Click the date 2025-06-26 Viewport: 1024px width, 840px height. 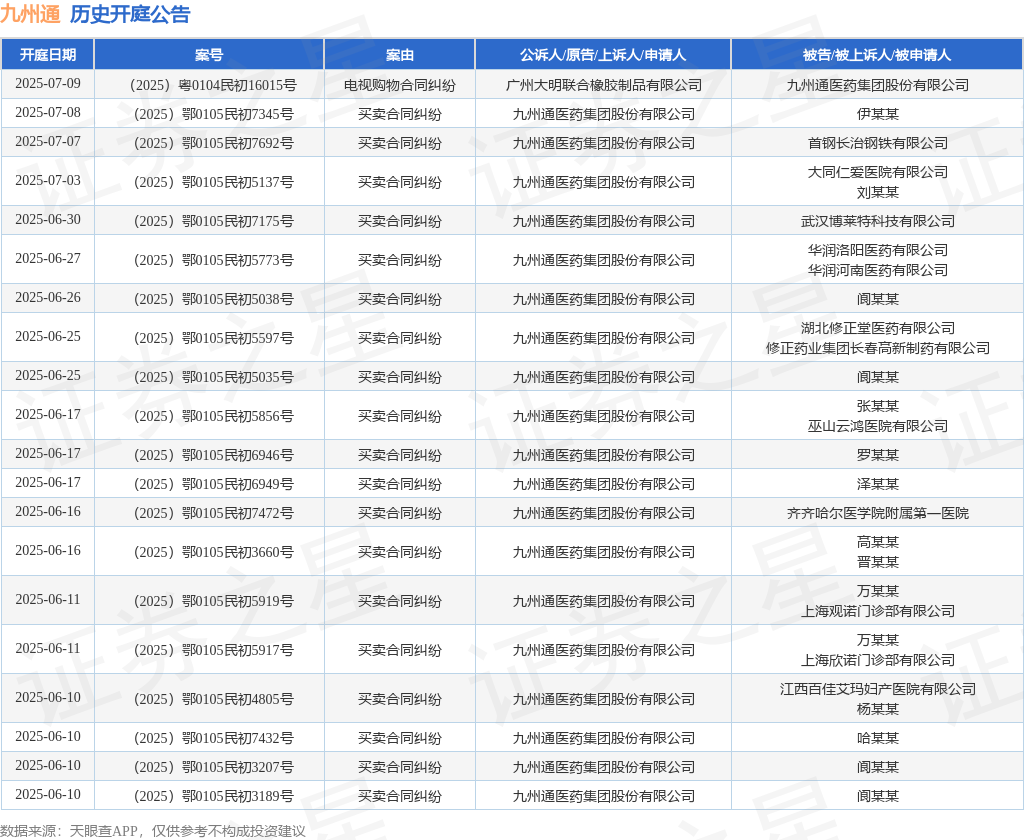click(x=48, y=297)
